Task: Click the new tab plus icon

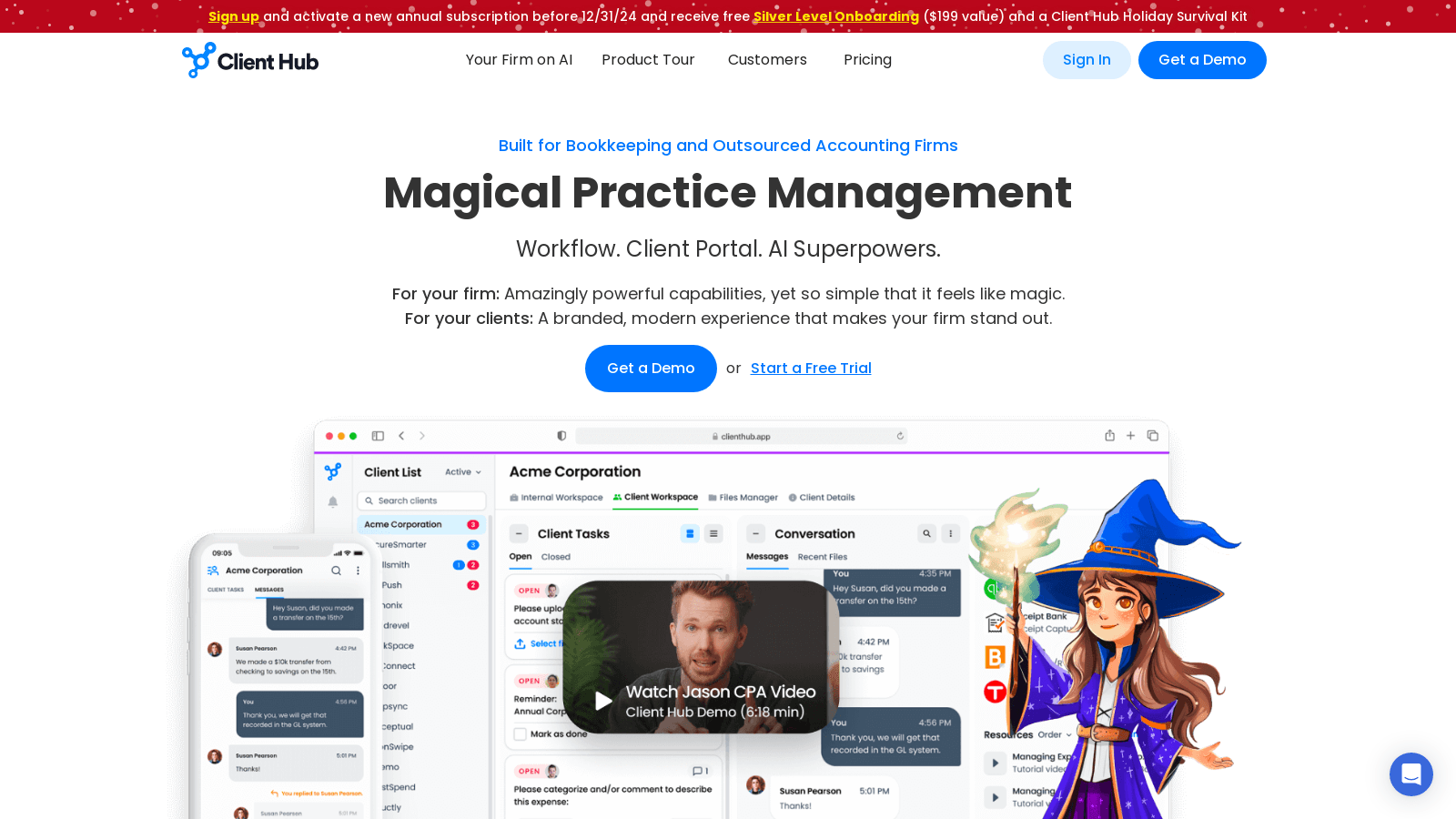Action: point(1131,436)
